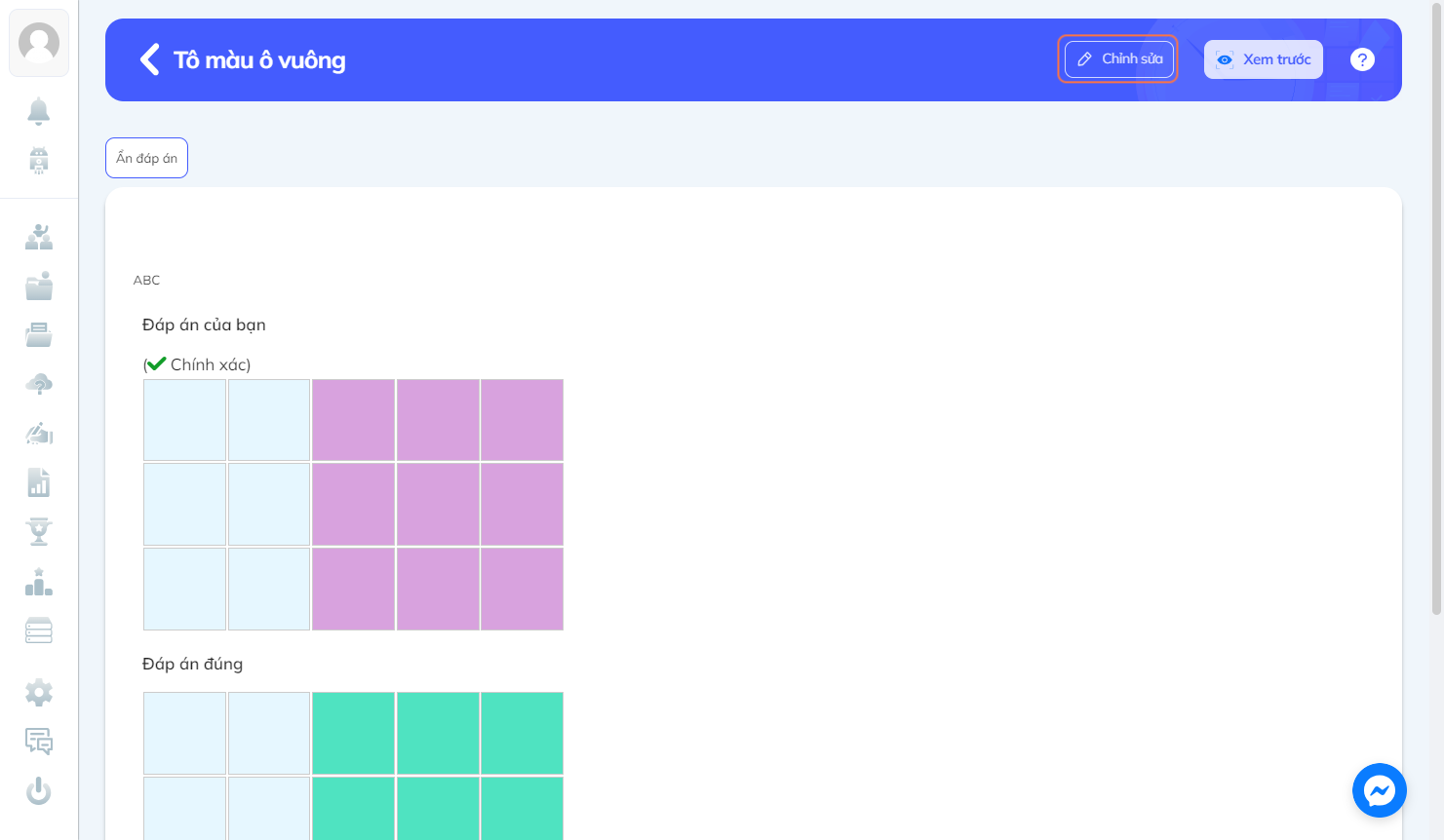Open the trophy cup icon in sidebar
This screenshot has height=840, width=1444.
click(x=39, y=531)
